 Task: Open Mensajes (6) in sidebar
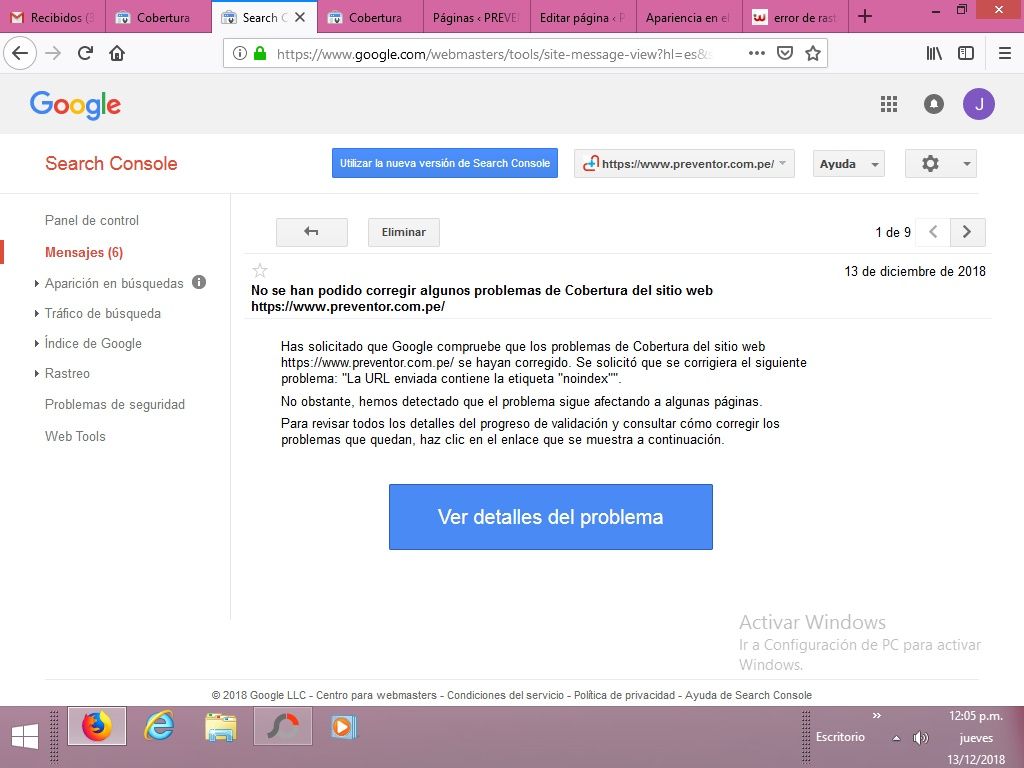(84, 252)
